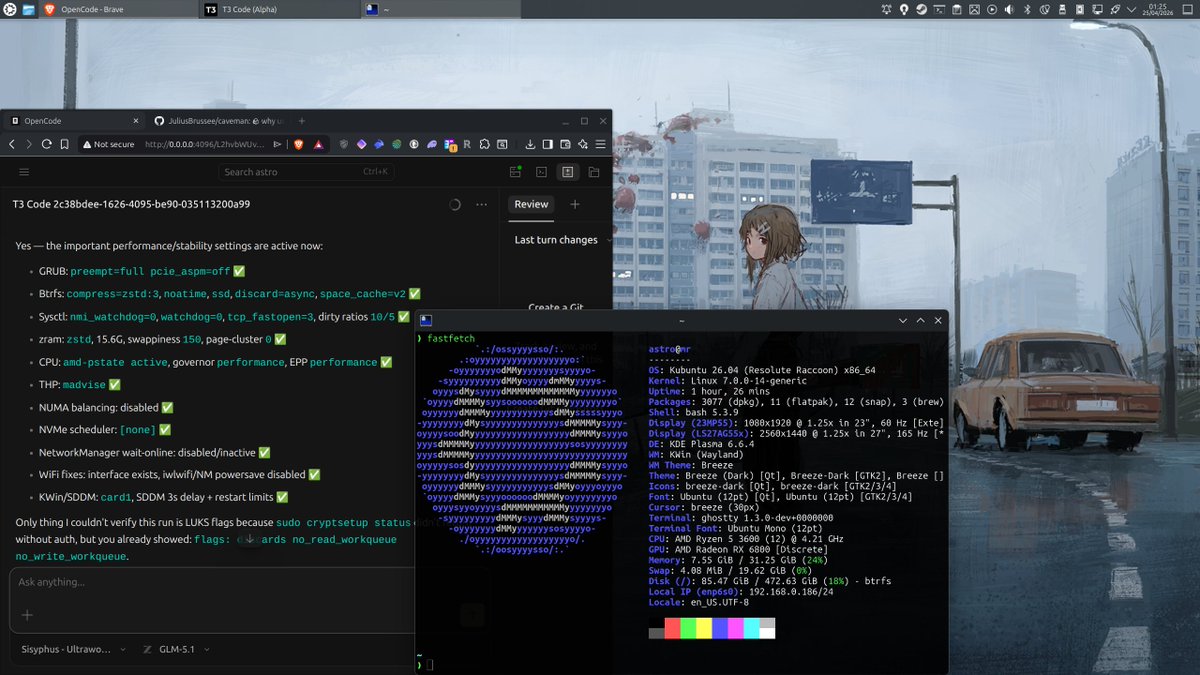Click the notifications bell tray icon
1200x675 pixels.
(886, 10)
